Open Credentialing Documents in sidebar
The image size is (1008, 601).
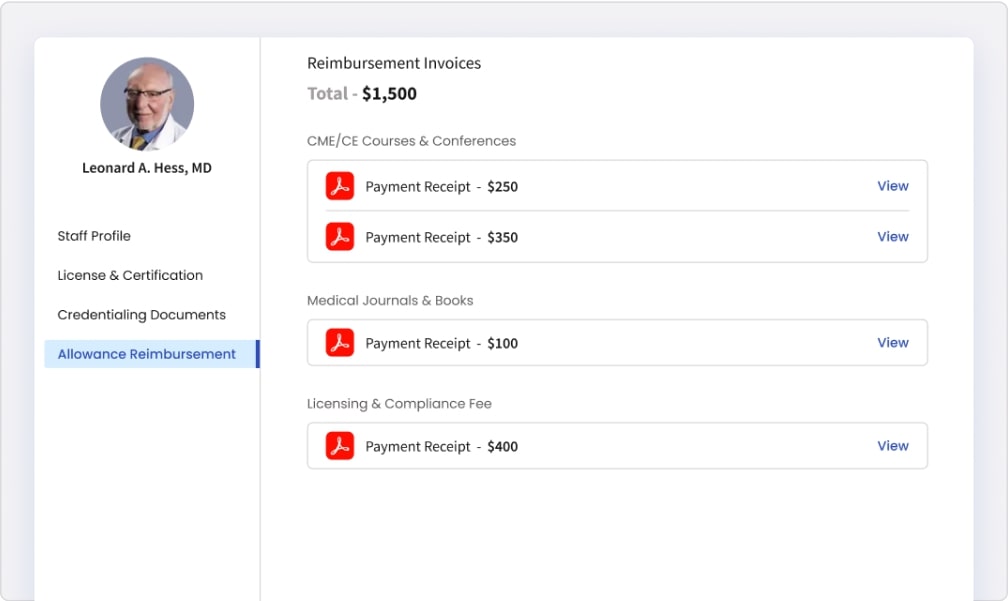(x=141, y=315)
